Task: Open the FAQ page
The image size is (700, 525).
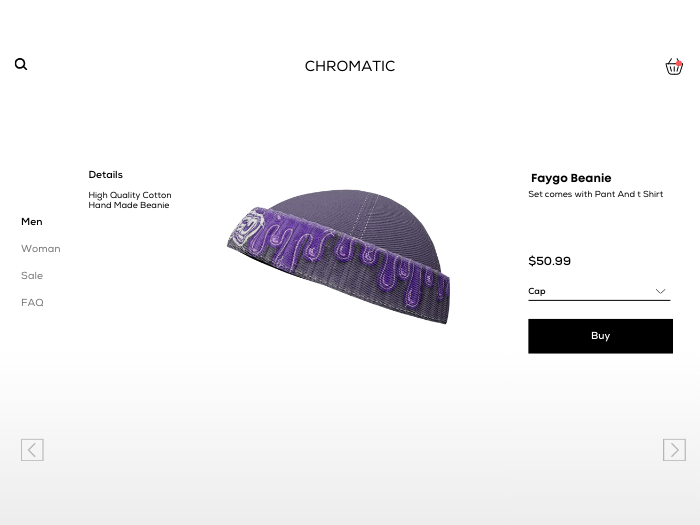Action: [32, 303]
